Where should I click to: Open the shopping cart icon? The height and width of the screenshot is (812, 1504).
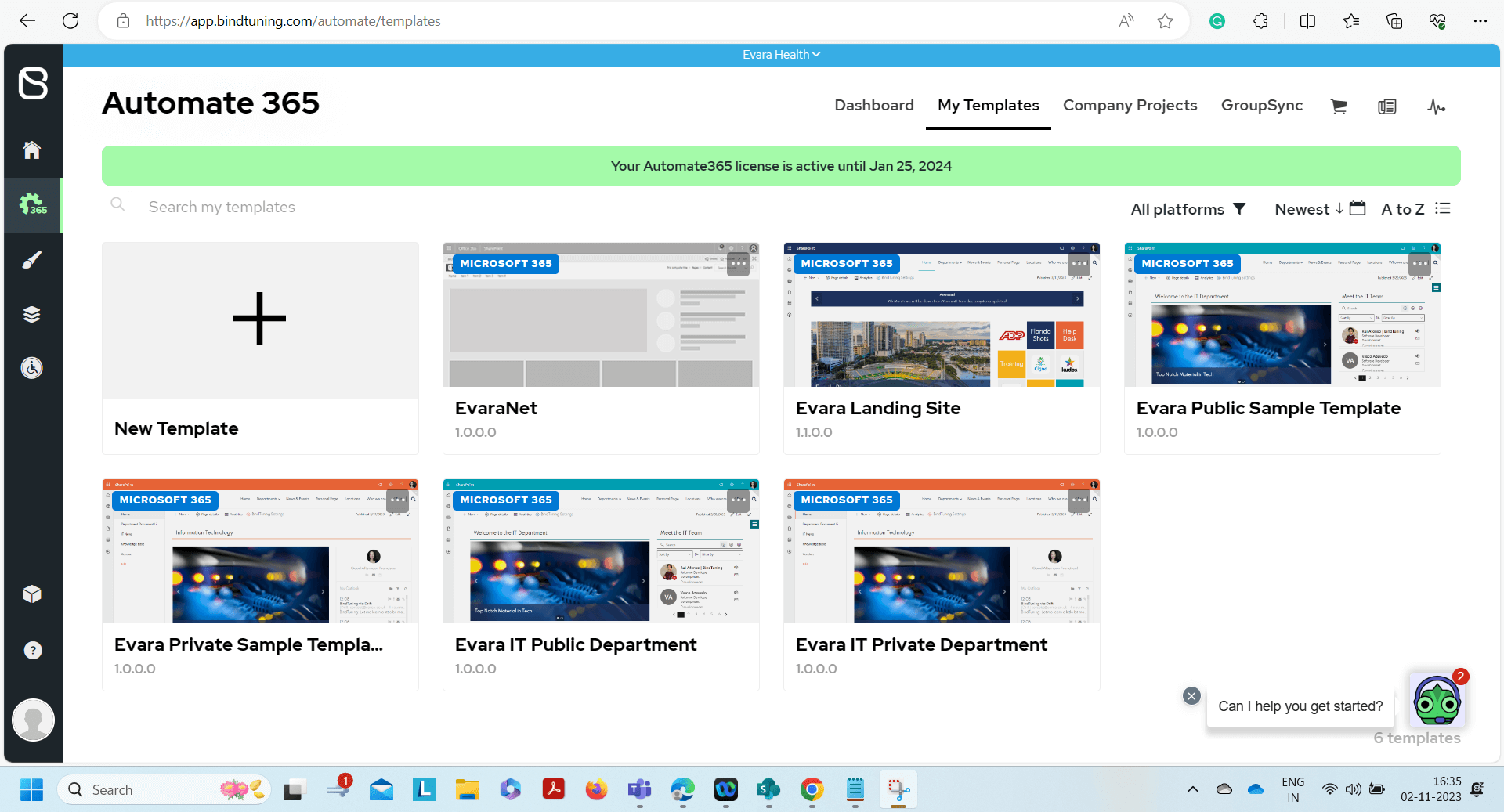(x=1339, y=106)
